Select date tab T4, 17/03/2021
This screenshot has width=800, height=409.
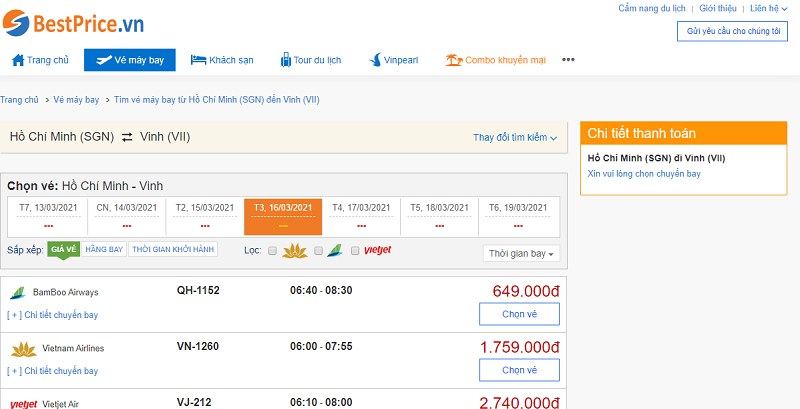click(x=361, y=217)
